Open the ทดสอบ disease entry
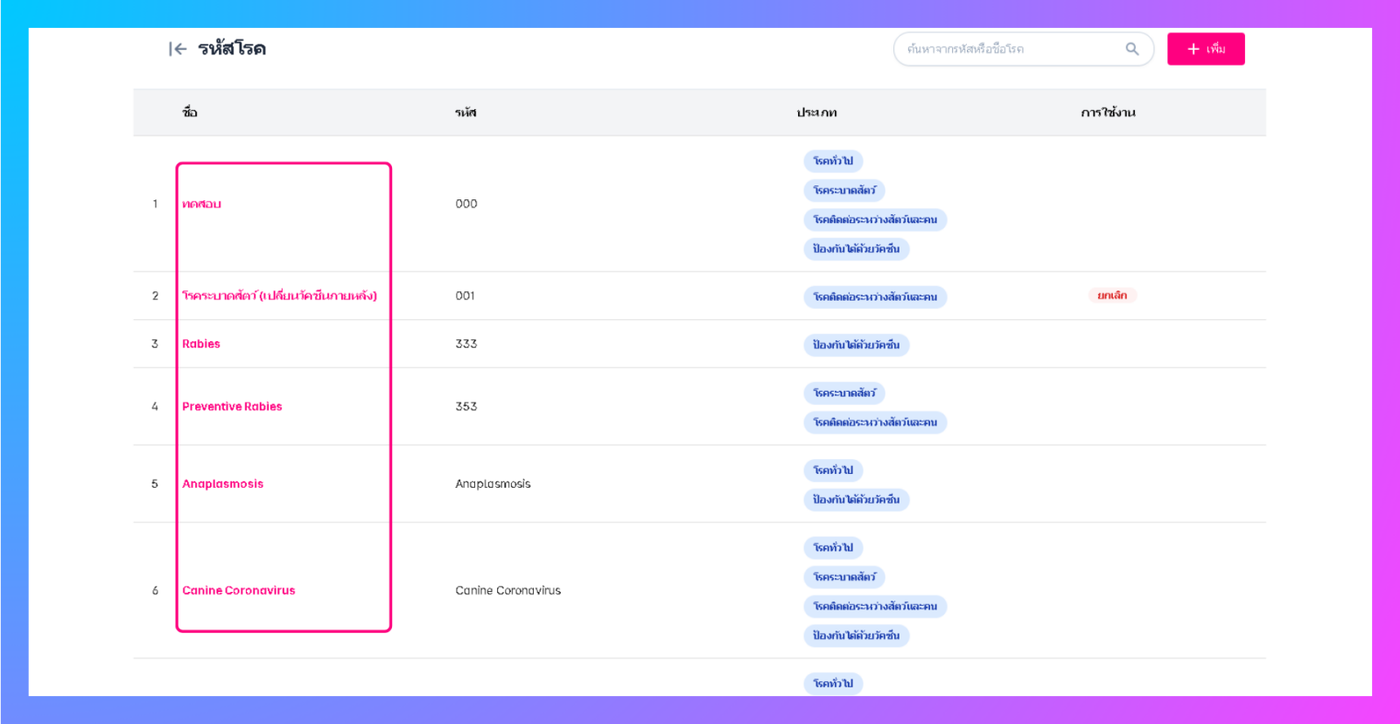 coord(202,204)
